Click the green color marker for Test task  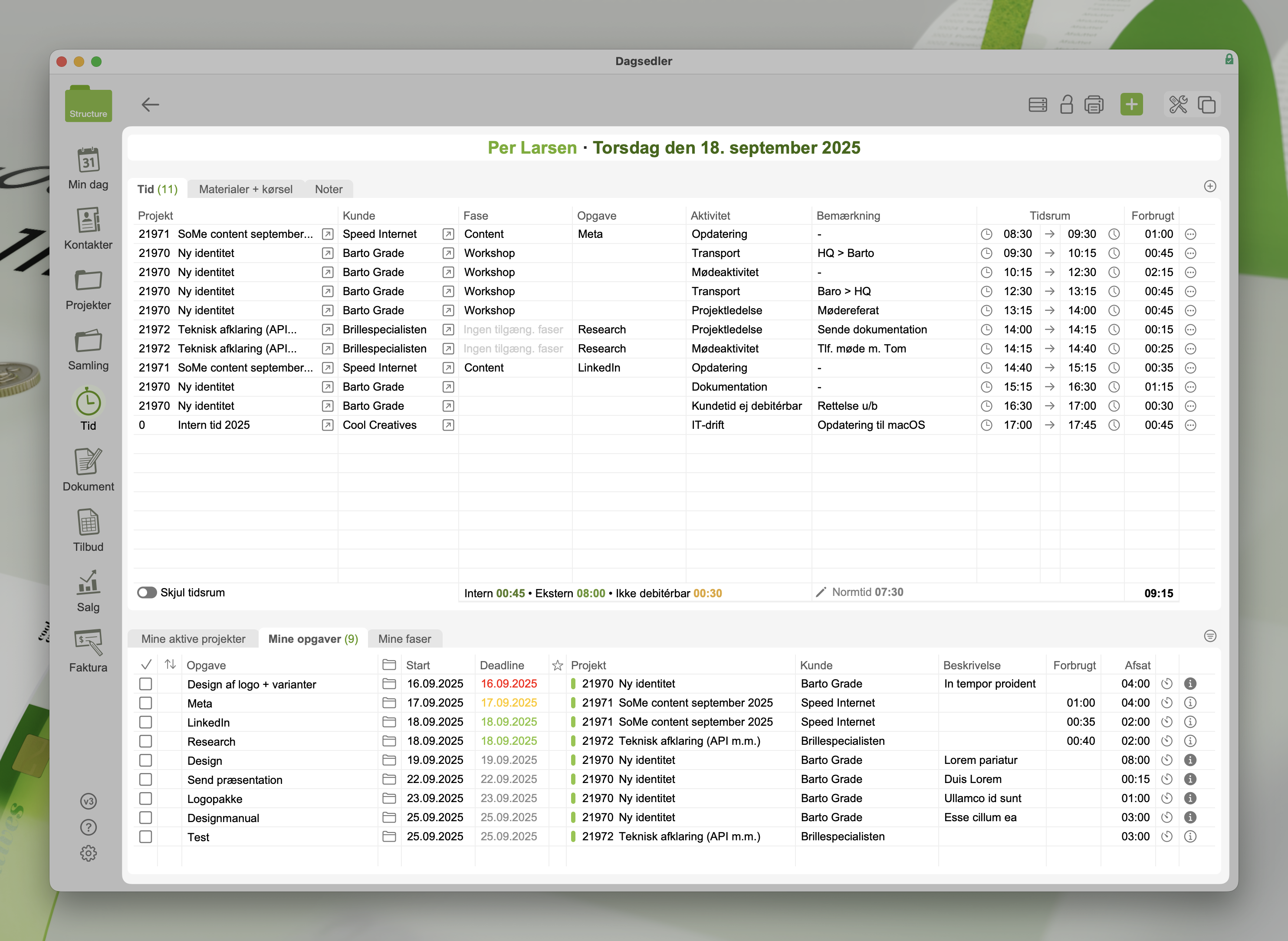pyautogui.click(x=573, y=836)
